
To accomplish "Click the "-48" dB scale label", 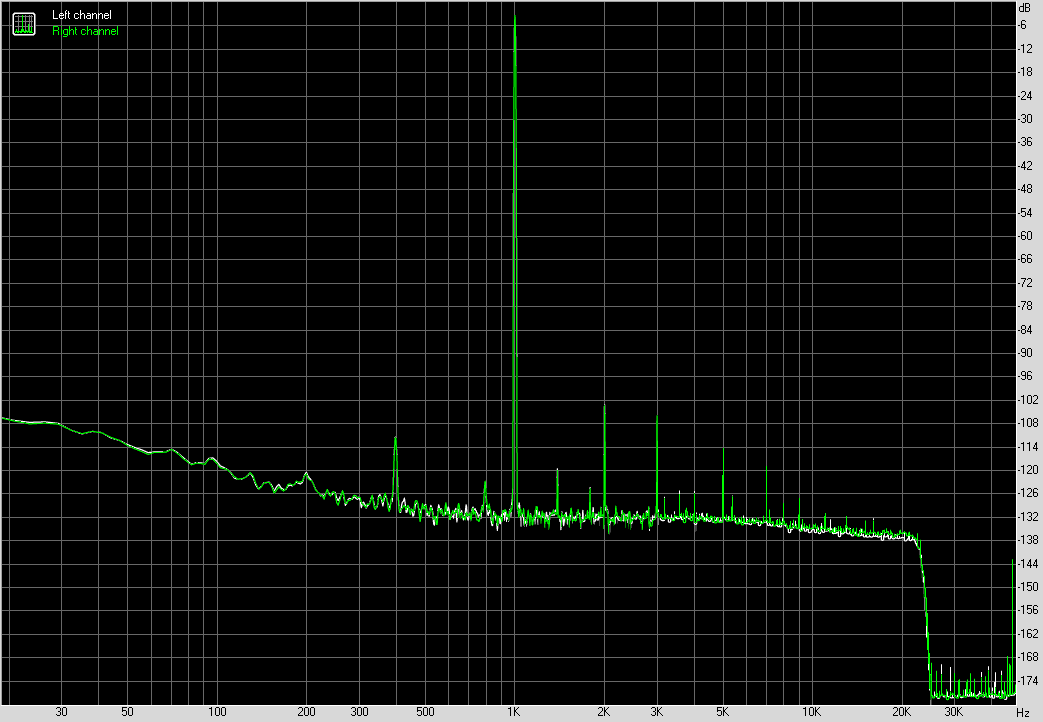I will (1025, 189).
